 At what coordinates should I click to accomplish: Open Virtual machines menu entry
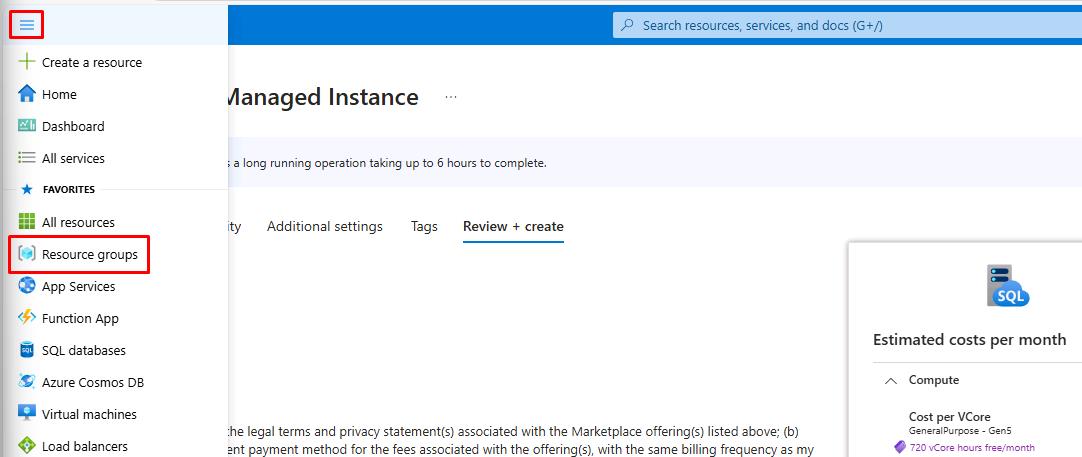(89, 414)
